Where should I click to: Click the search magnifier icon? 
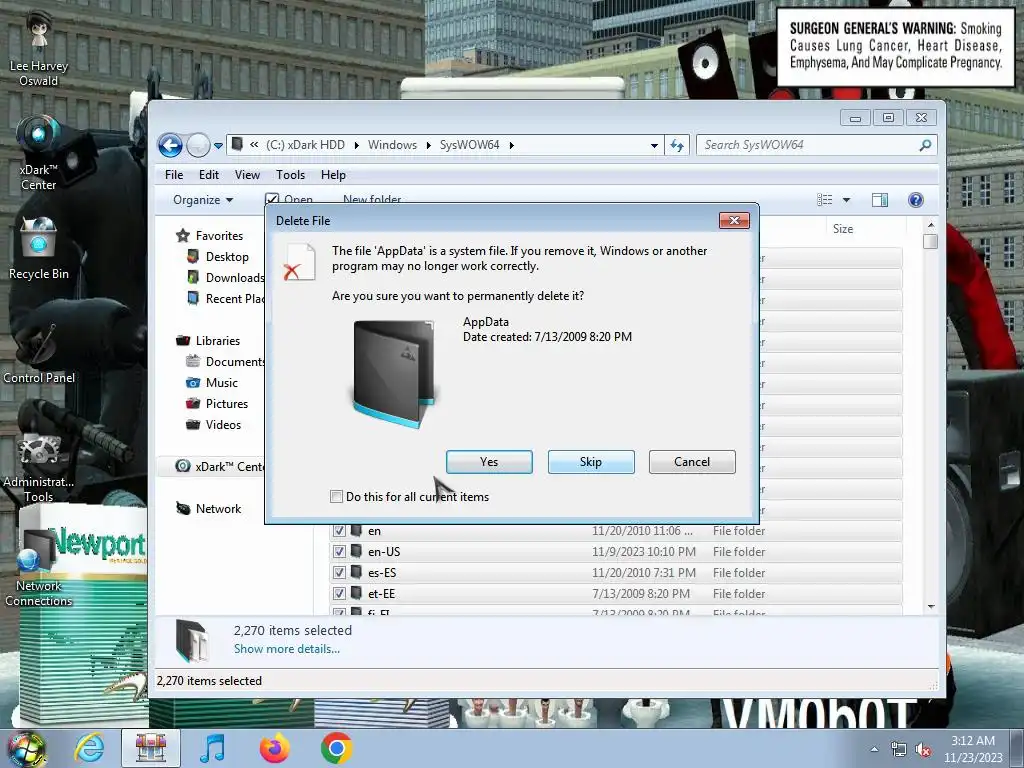coord(925,145)
